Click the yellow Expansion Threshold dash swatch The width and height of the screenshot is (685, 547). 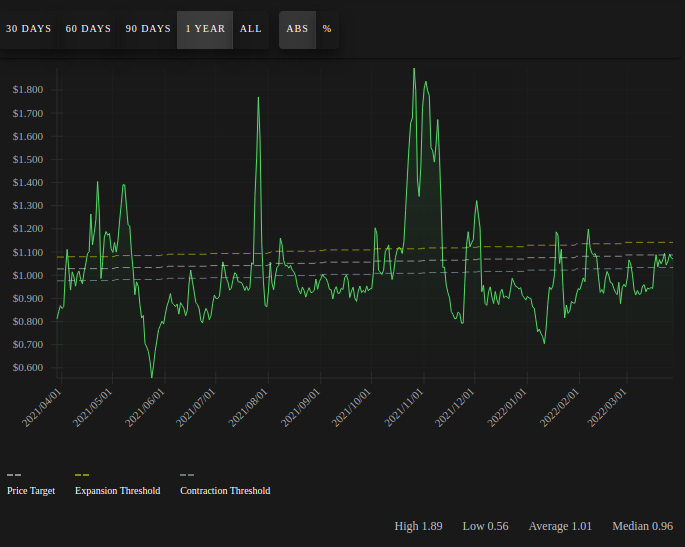click(82, 475)
